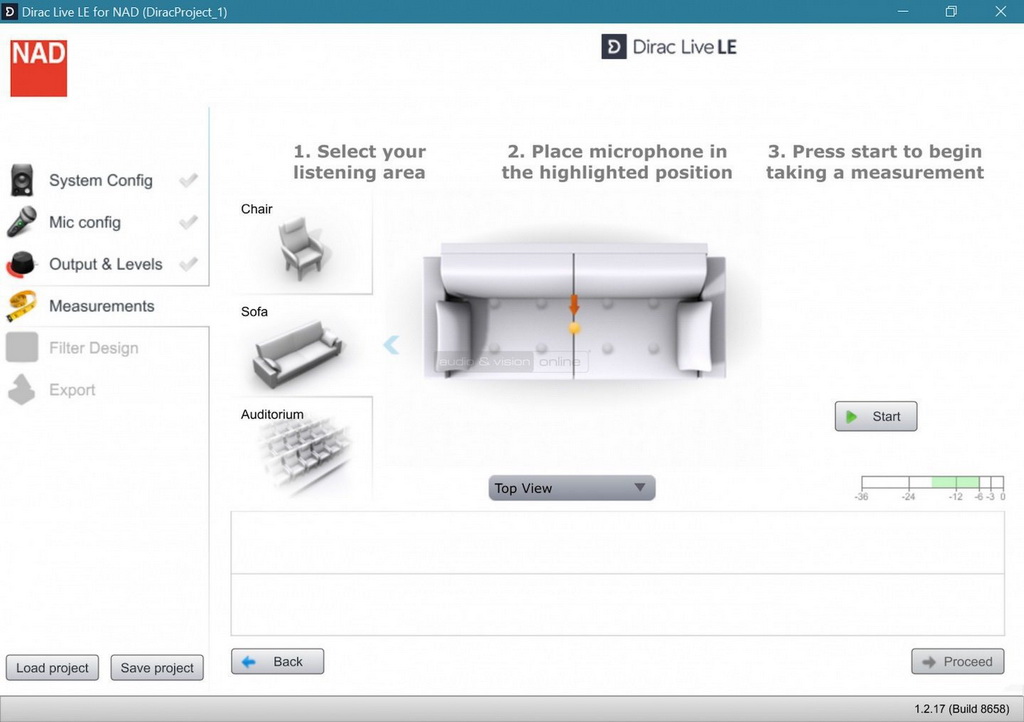
Task: Click the Mic config checkmark
Action: 188,222
